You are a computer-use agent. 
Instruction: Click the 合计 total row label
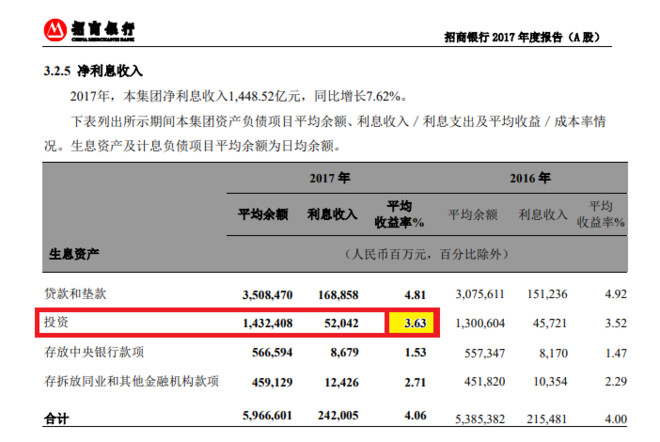pyautogui.click(x=57, y=418)
